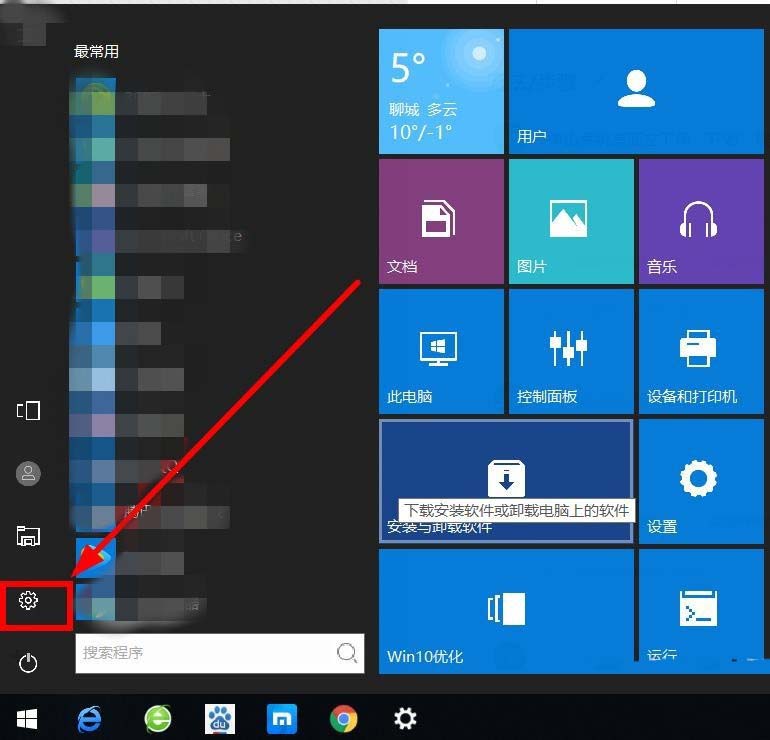Open the 运行 run tile
This screenshot has width=770, height=740.
[x=701, y=611]
